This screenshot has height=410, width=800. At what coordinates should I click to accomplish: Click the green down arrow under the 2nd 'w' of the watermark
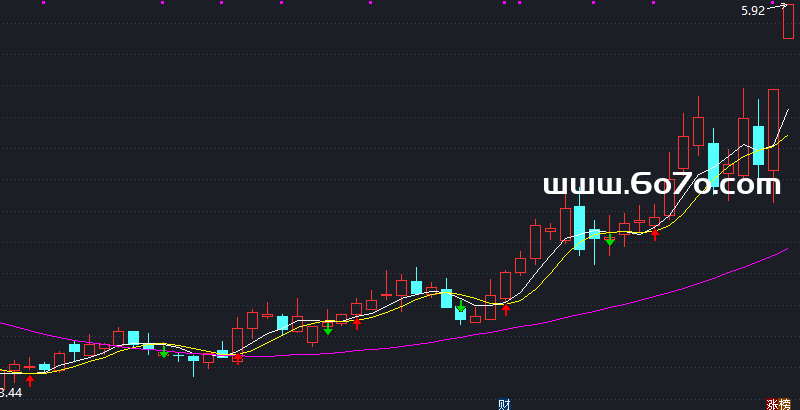[609, 240]
